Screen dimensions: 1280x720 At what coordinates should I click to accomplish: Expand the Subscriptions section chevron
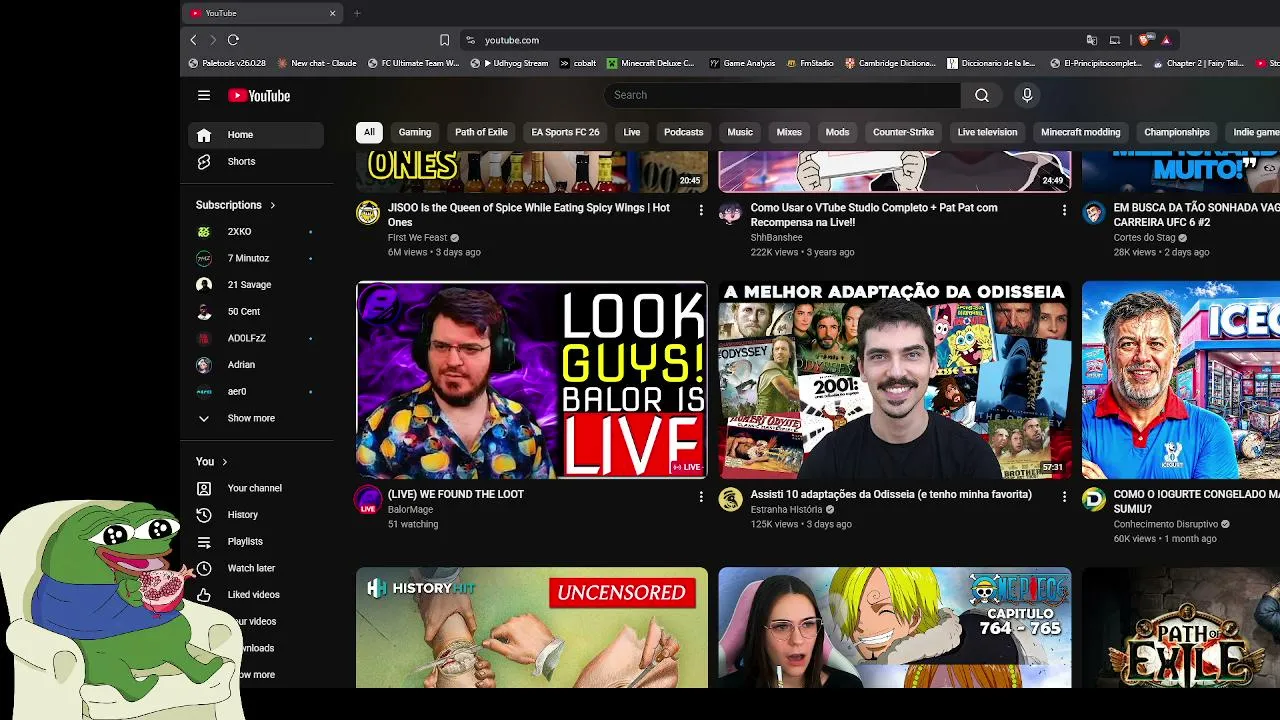[x=272, y=205]
